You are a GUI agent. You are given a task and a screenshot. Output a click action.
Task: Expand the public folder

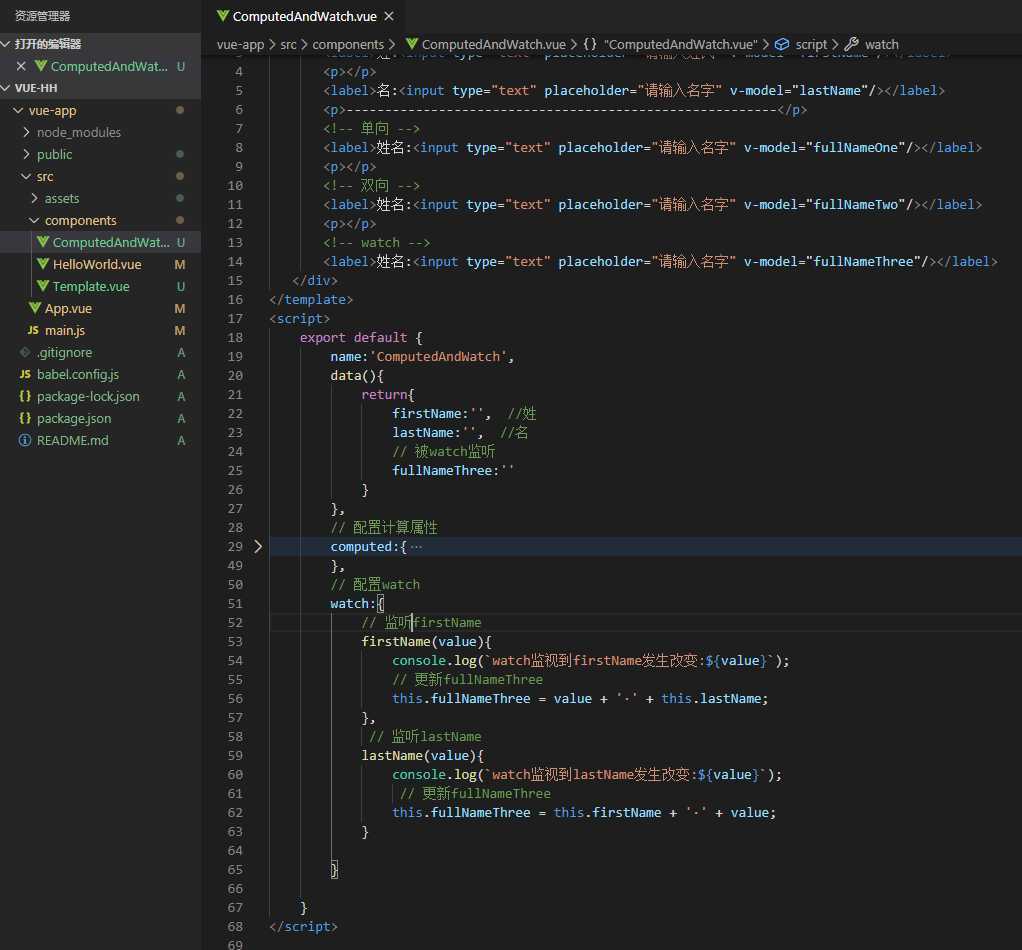click(26, 154)
